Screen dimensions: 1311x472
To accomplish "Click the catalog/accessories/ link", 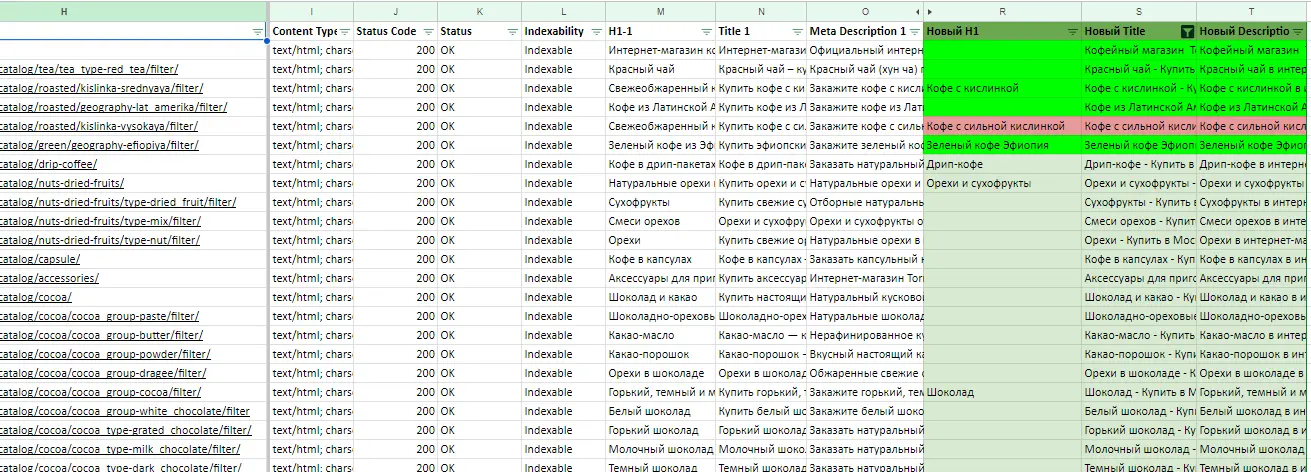I will [49, 278].
